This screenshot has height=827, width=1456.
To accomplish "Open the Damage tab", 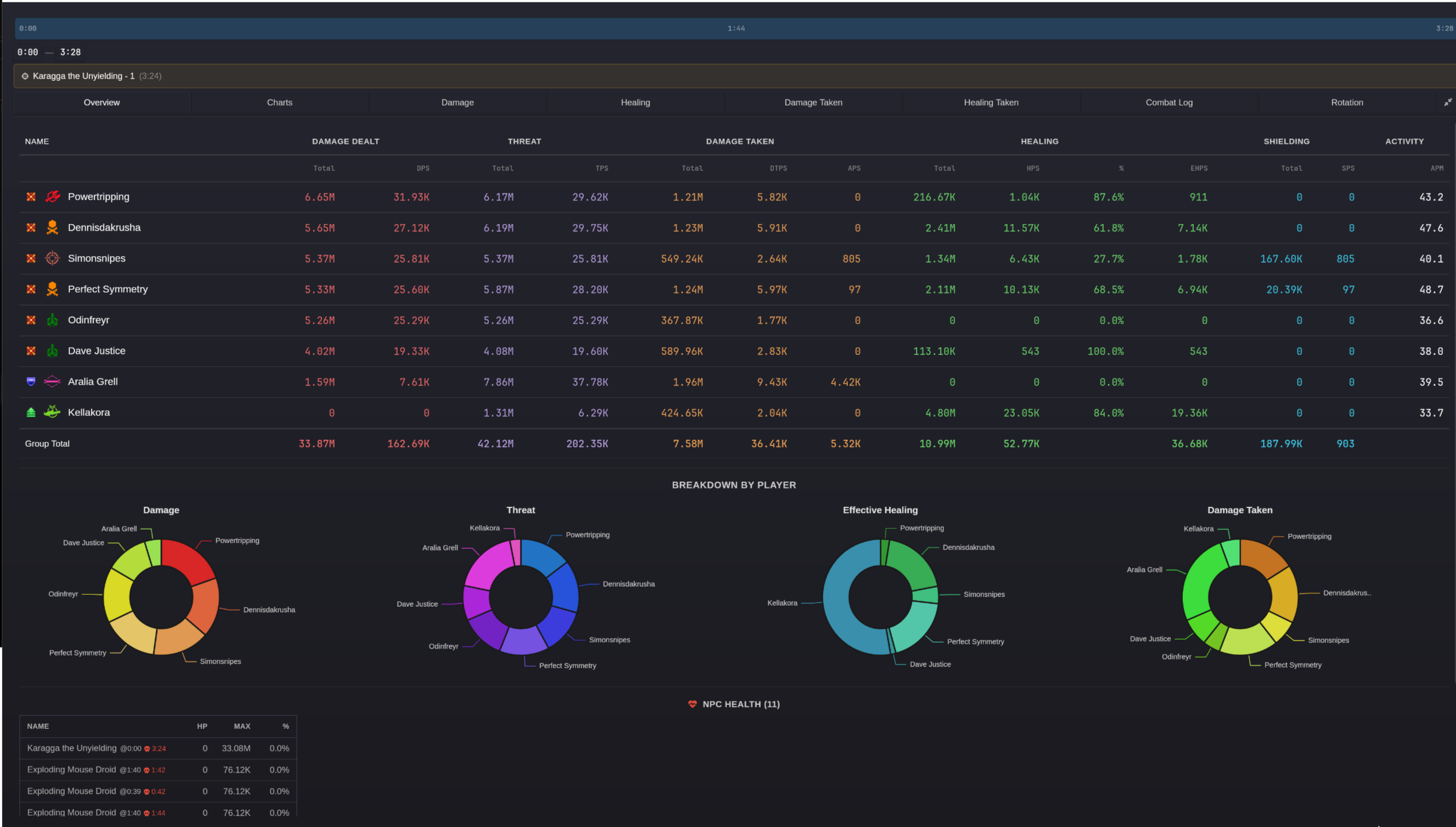I will point(457,103).
